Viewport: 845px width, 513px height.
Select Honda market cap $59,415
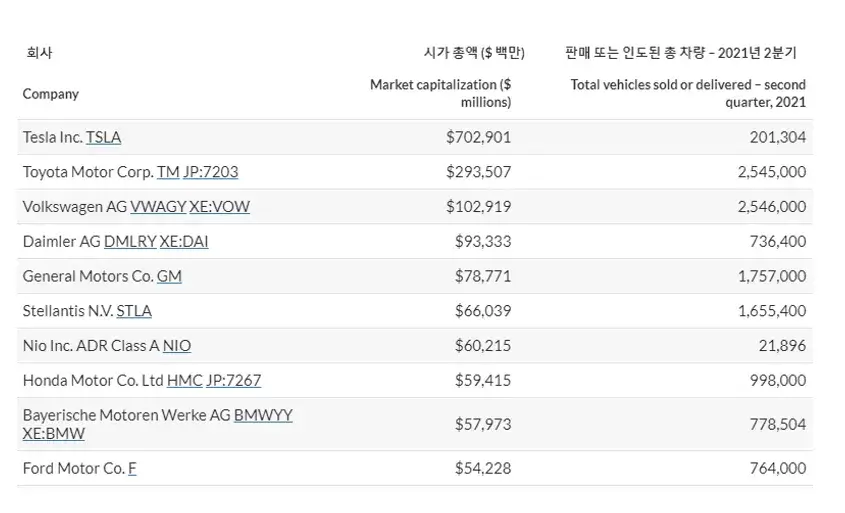coord(483,380)
